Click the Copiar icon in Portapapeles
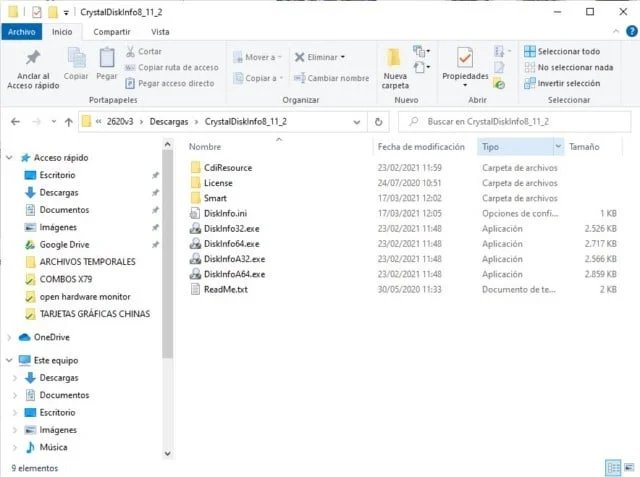 point(76,63)
